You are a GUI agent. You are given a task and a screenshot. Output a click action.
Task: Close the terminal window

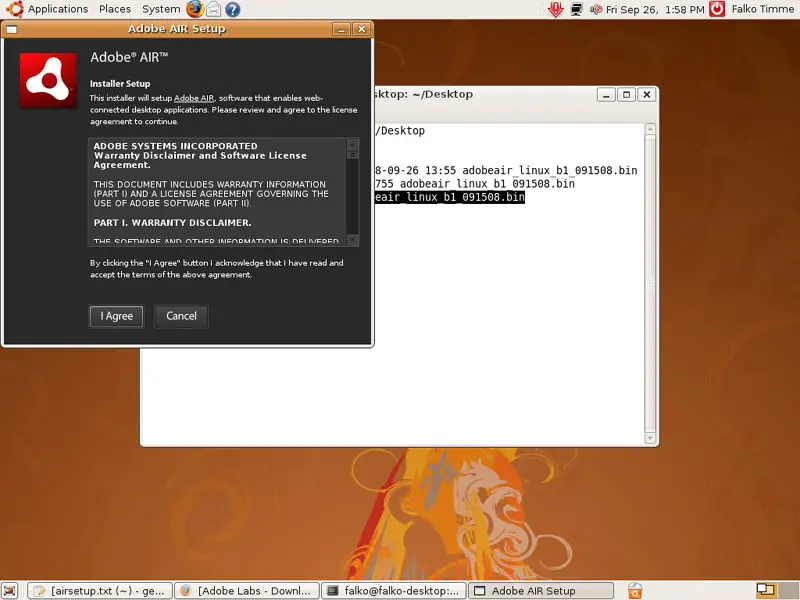coord(646,94)
